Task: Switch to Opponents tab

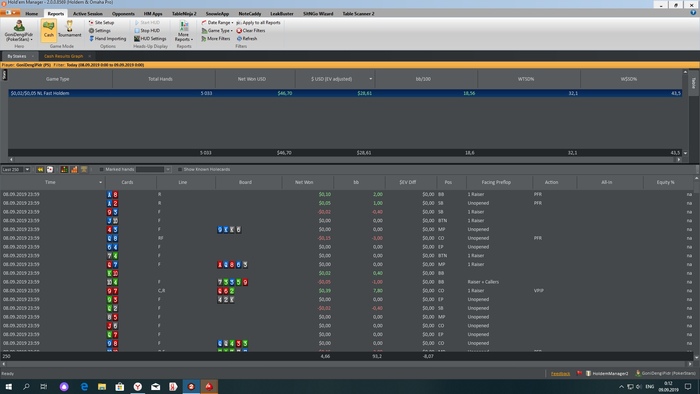Action: click(123, 13)
